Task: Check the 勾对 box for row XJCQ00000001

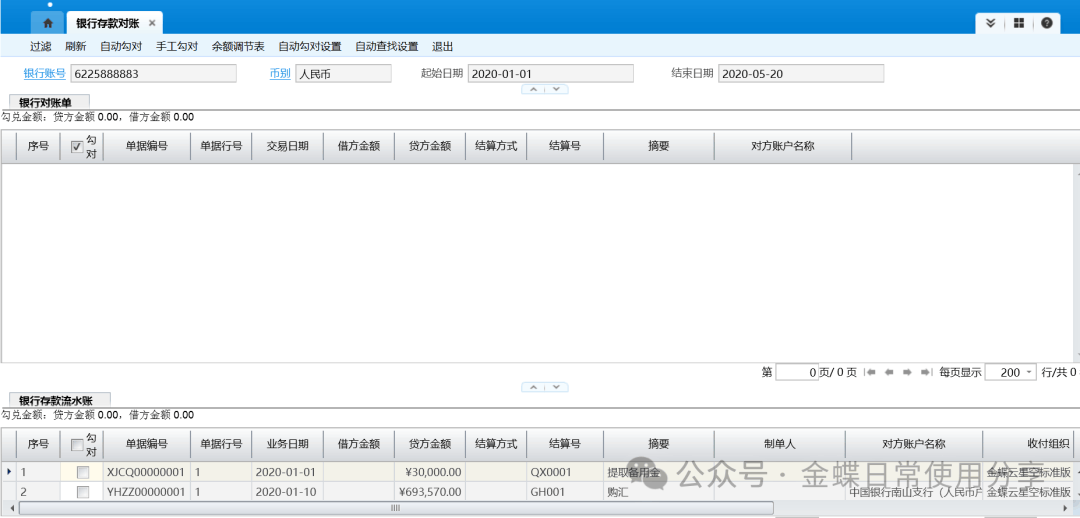Action: 83,472
